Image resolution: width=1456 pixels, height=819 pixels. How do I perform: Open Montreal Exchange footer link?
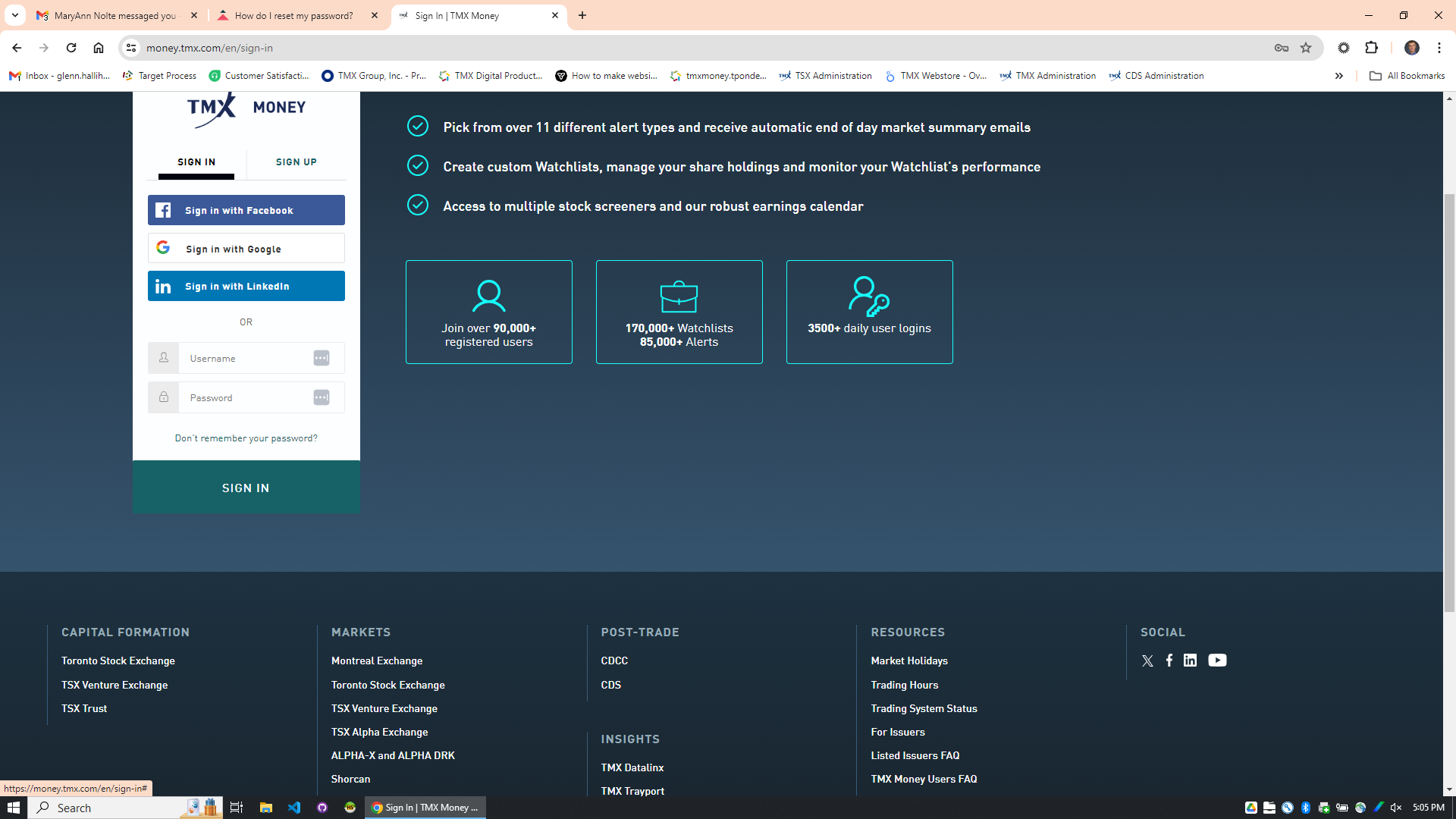[377, 661]
